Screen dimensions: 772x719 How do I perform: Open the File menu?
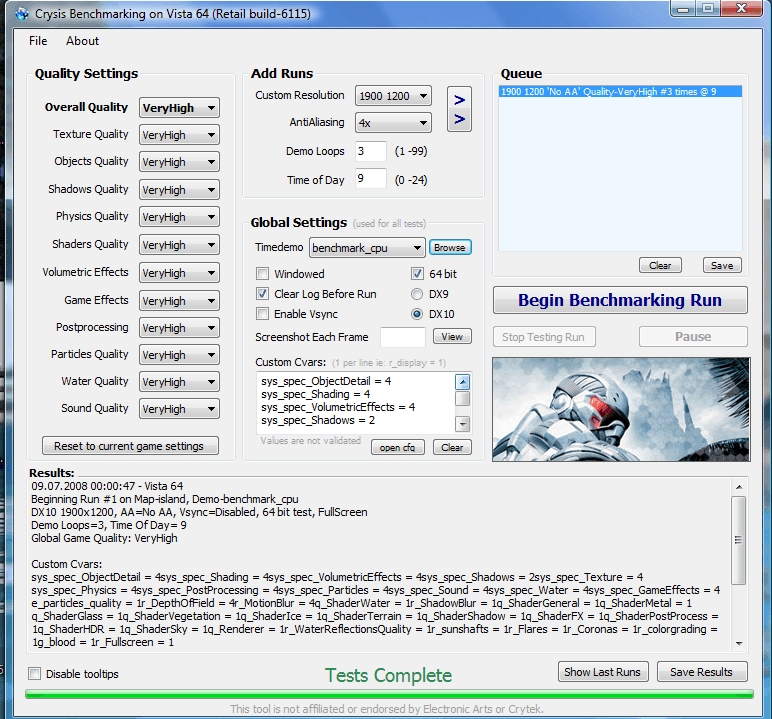[x=38, y=41]
